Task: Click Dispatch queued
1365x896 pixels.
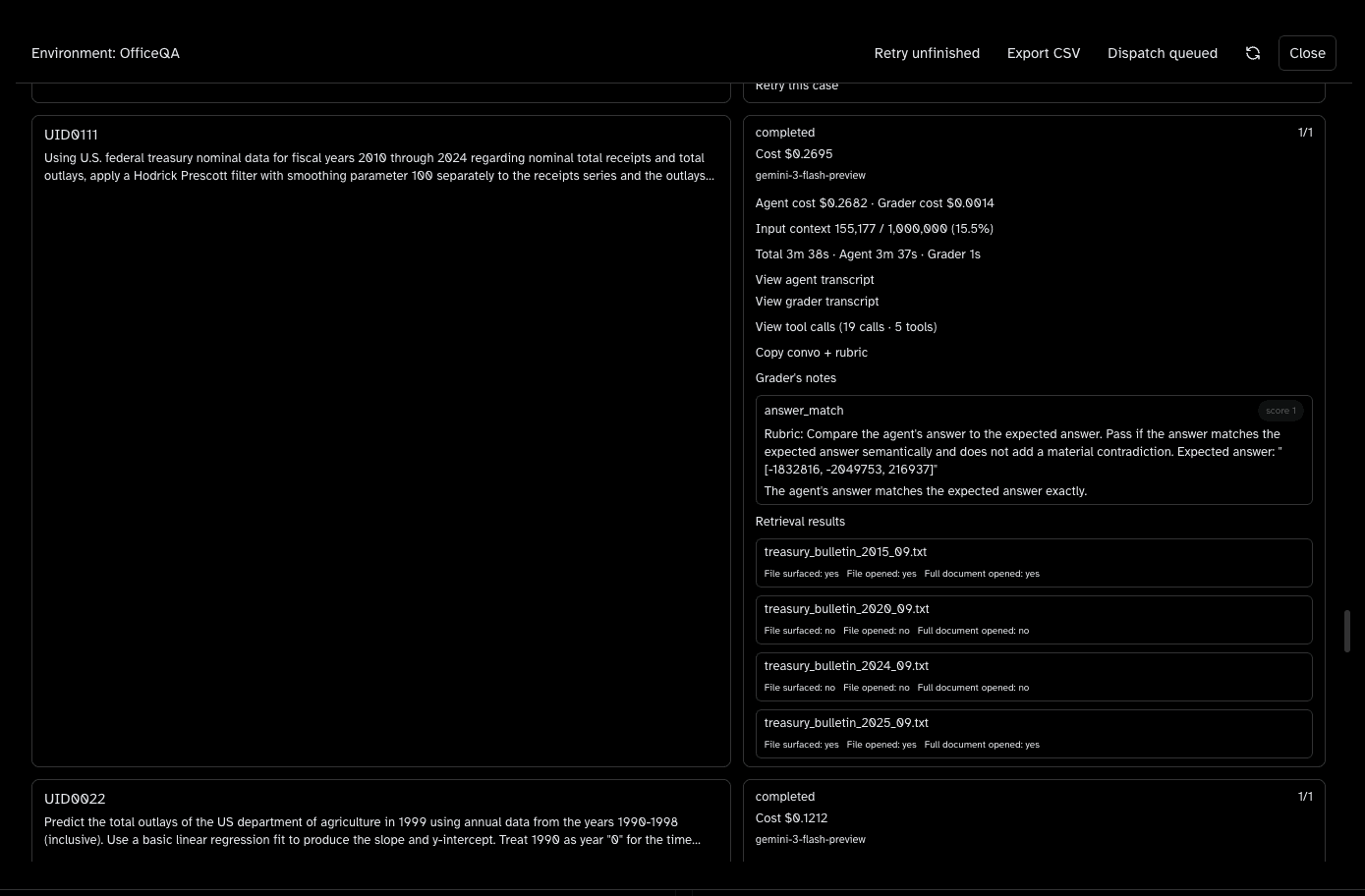Action: pos(1162,53)
